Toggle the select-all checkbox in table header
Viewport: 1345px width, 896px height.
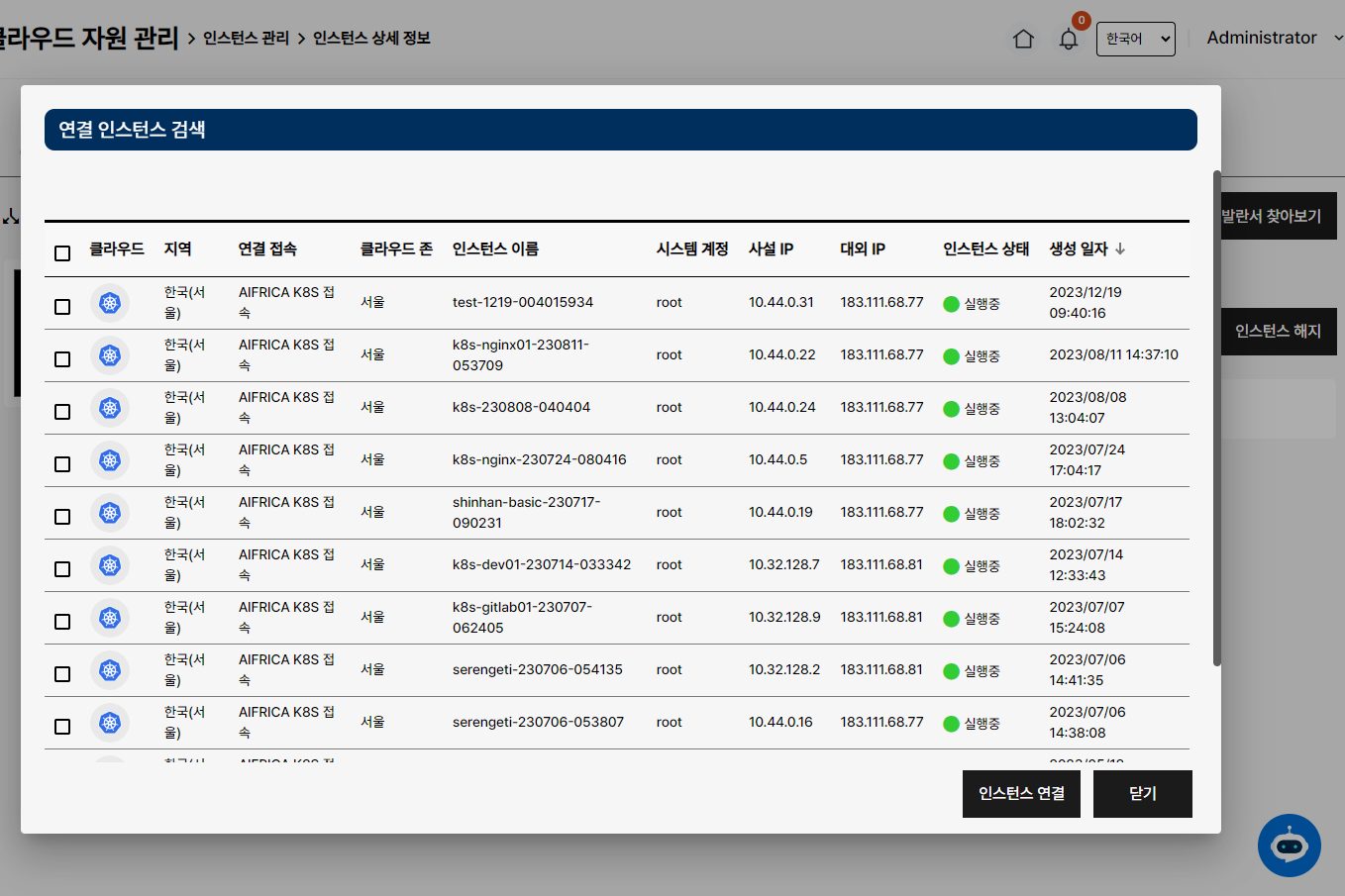[x=62, y=253]
